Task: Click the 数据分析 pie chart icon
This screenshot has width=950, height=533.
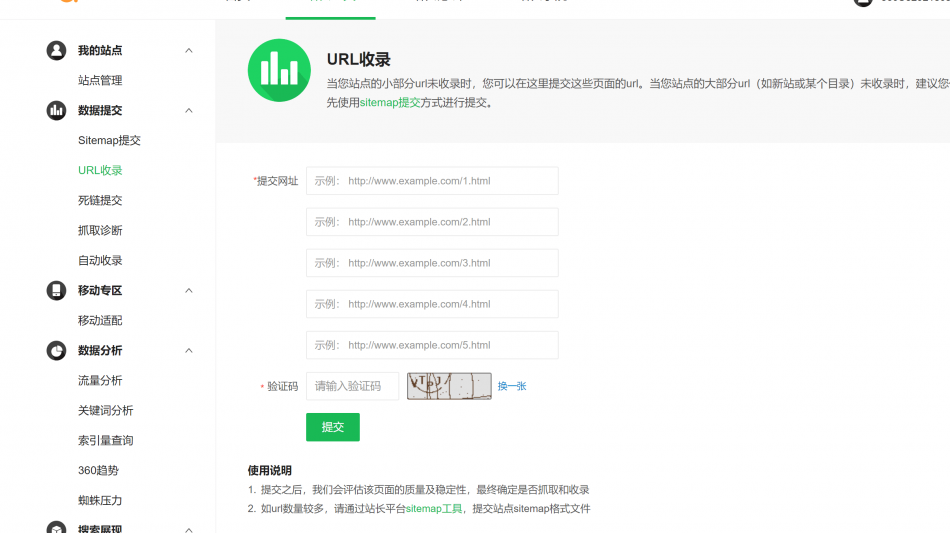Action: pyautogui.click(x=56, y=350)
